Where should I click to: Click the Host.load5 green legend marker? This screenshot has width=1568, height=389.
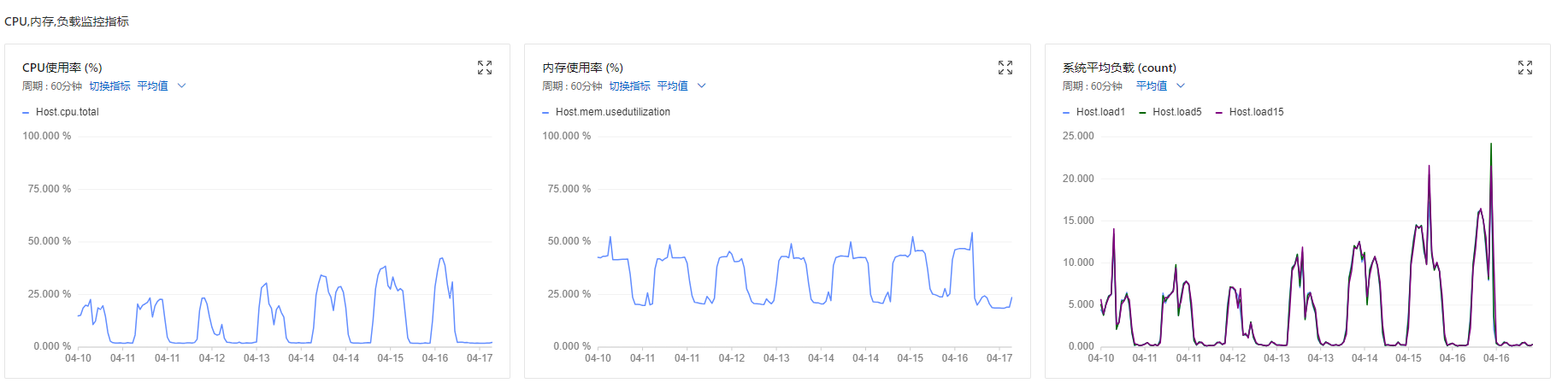(x=1142, y=112)
